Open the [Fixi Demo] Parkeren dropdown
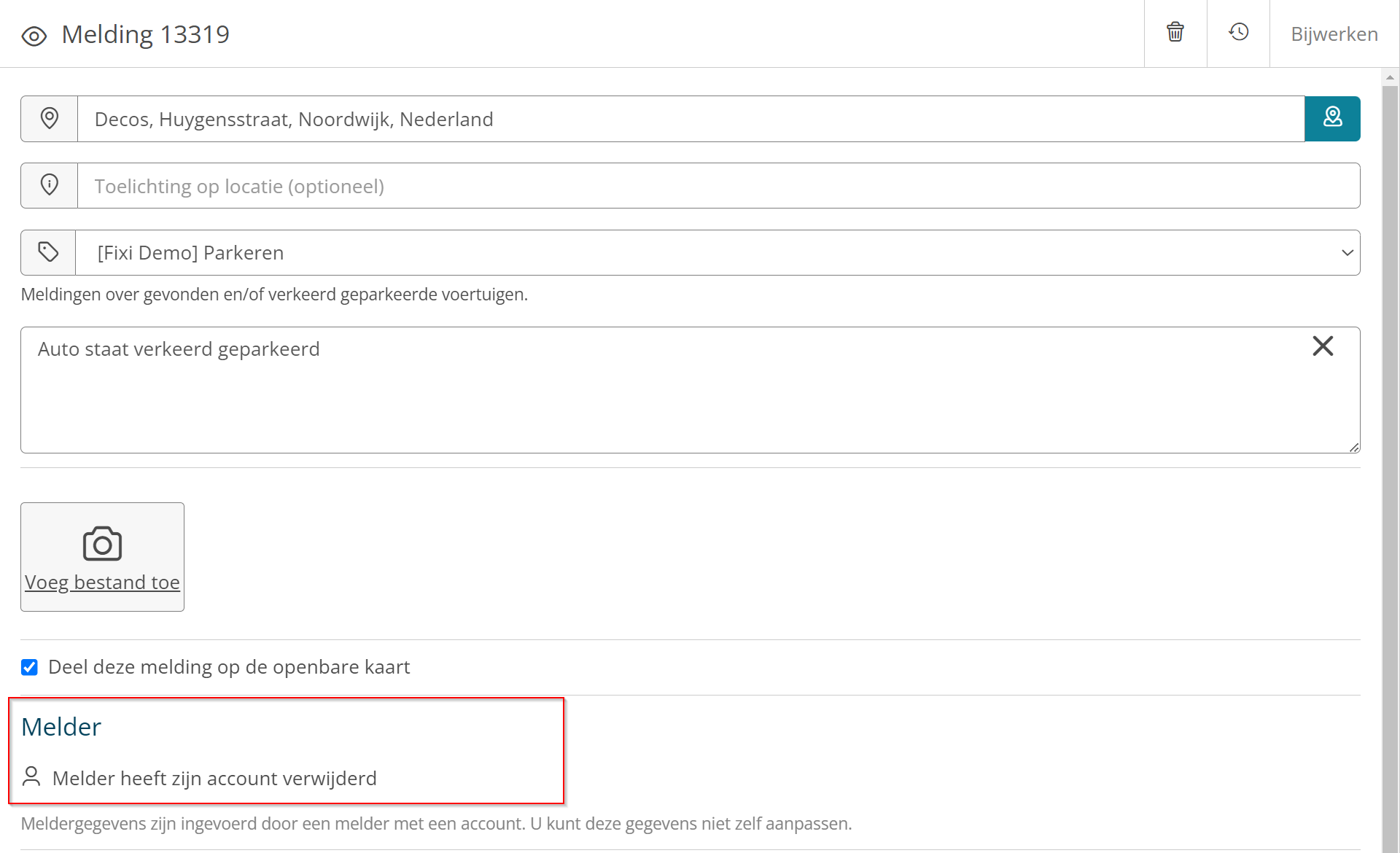 [717, 253]
